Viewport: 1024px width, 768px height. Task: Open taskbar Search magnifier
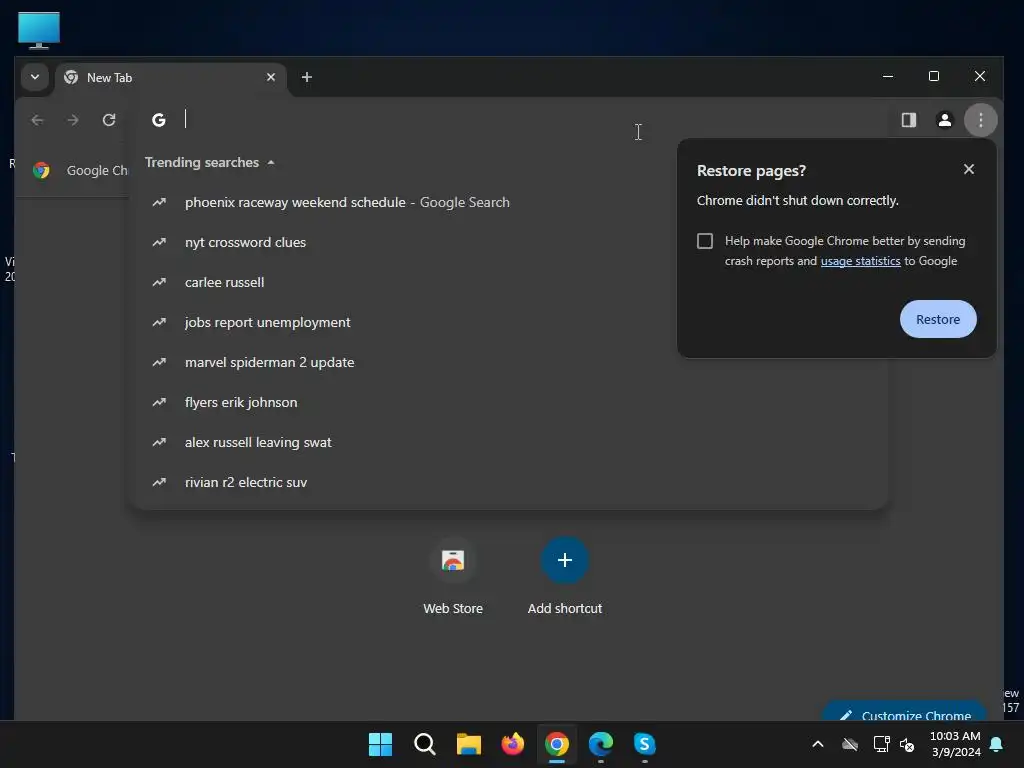point(424,744)
